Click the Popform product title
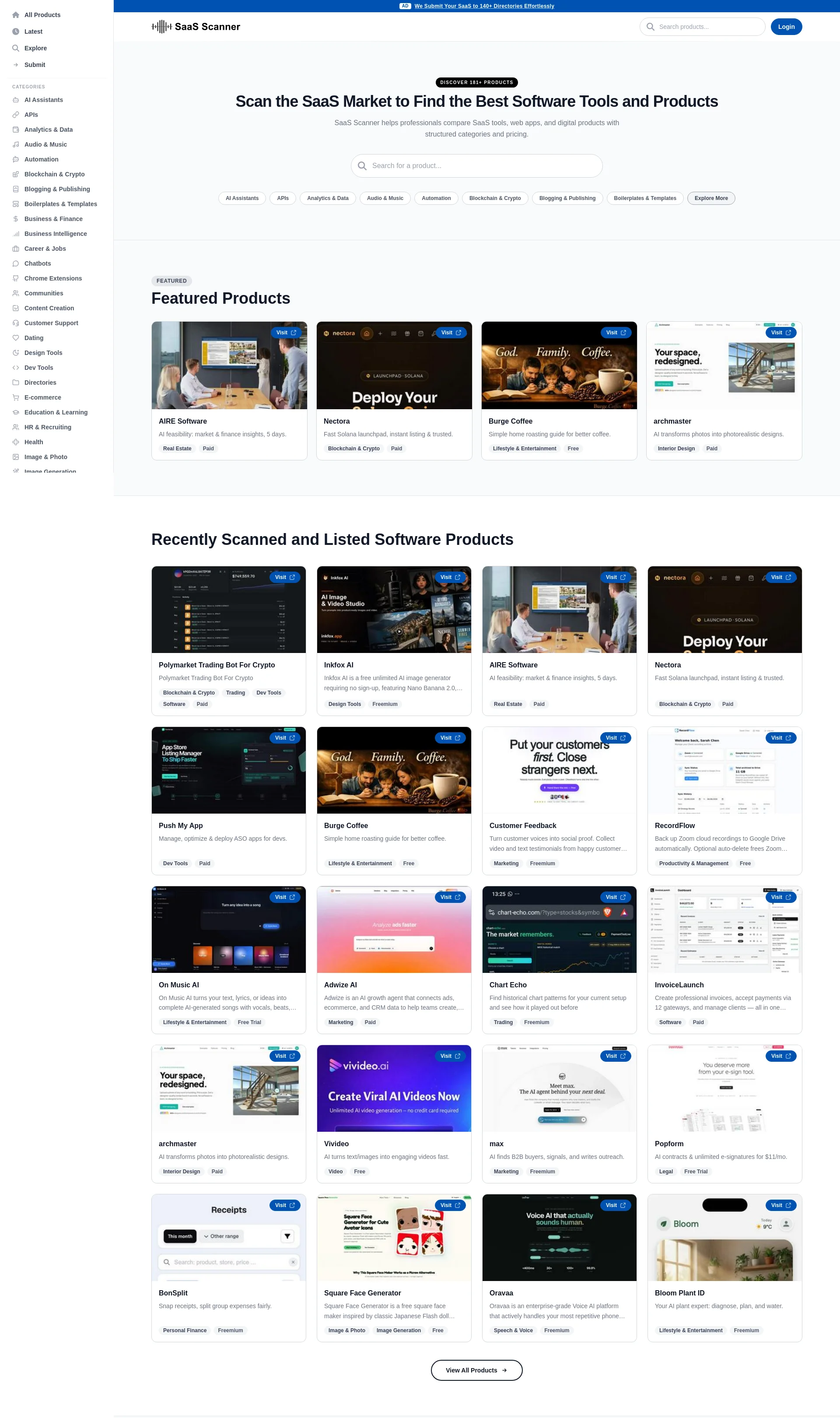This screenshot has height=1418, width=840. pyautogui.click(x=669, y=1144)
